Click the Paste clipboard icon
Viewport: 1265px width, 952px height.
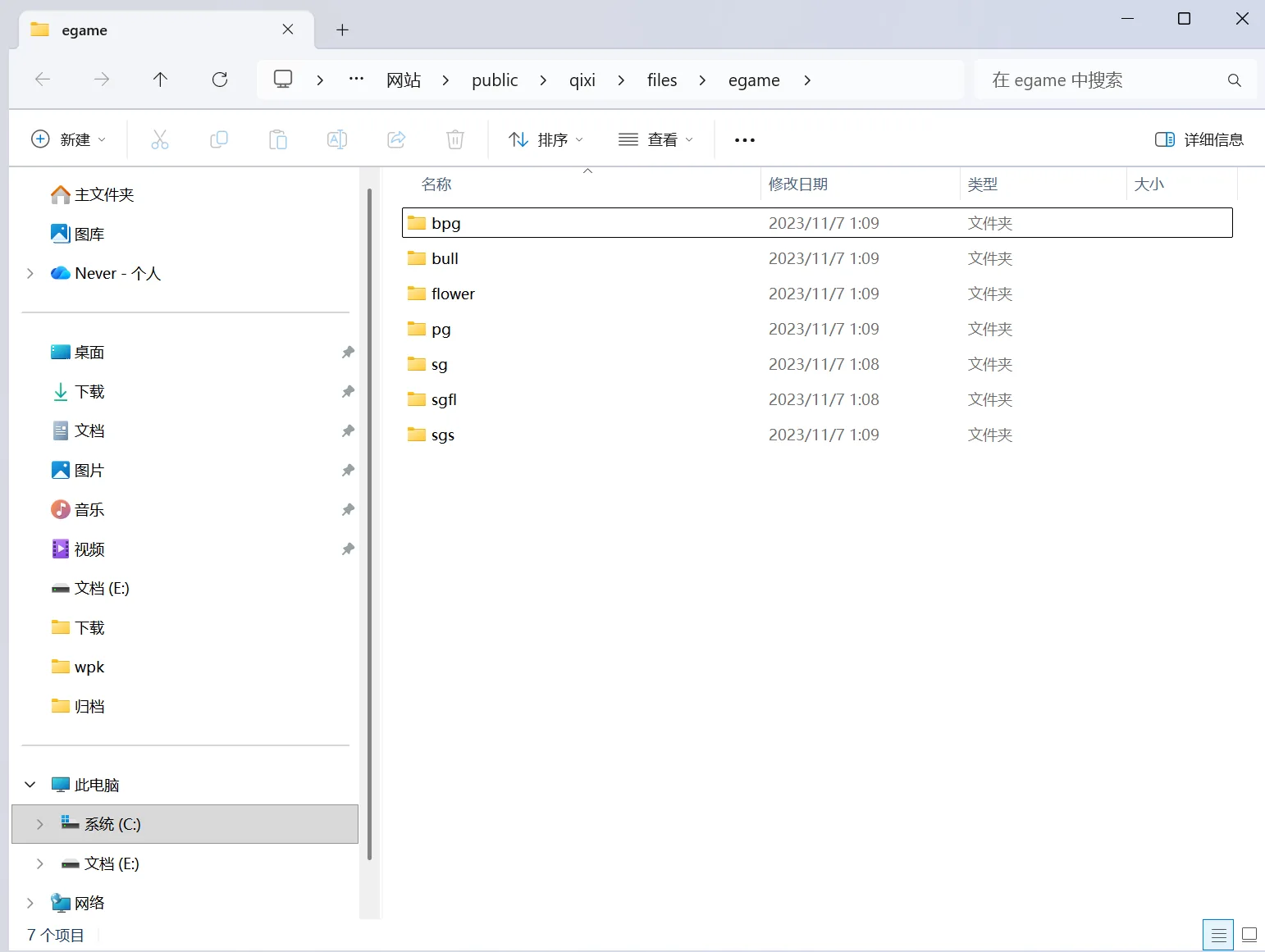278,139
